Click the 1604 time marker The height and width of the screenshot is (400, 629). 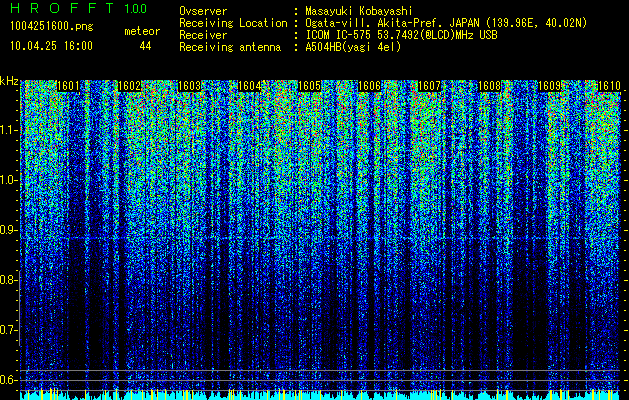tap(250, 86)
